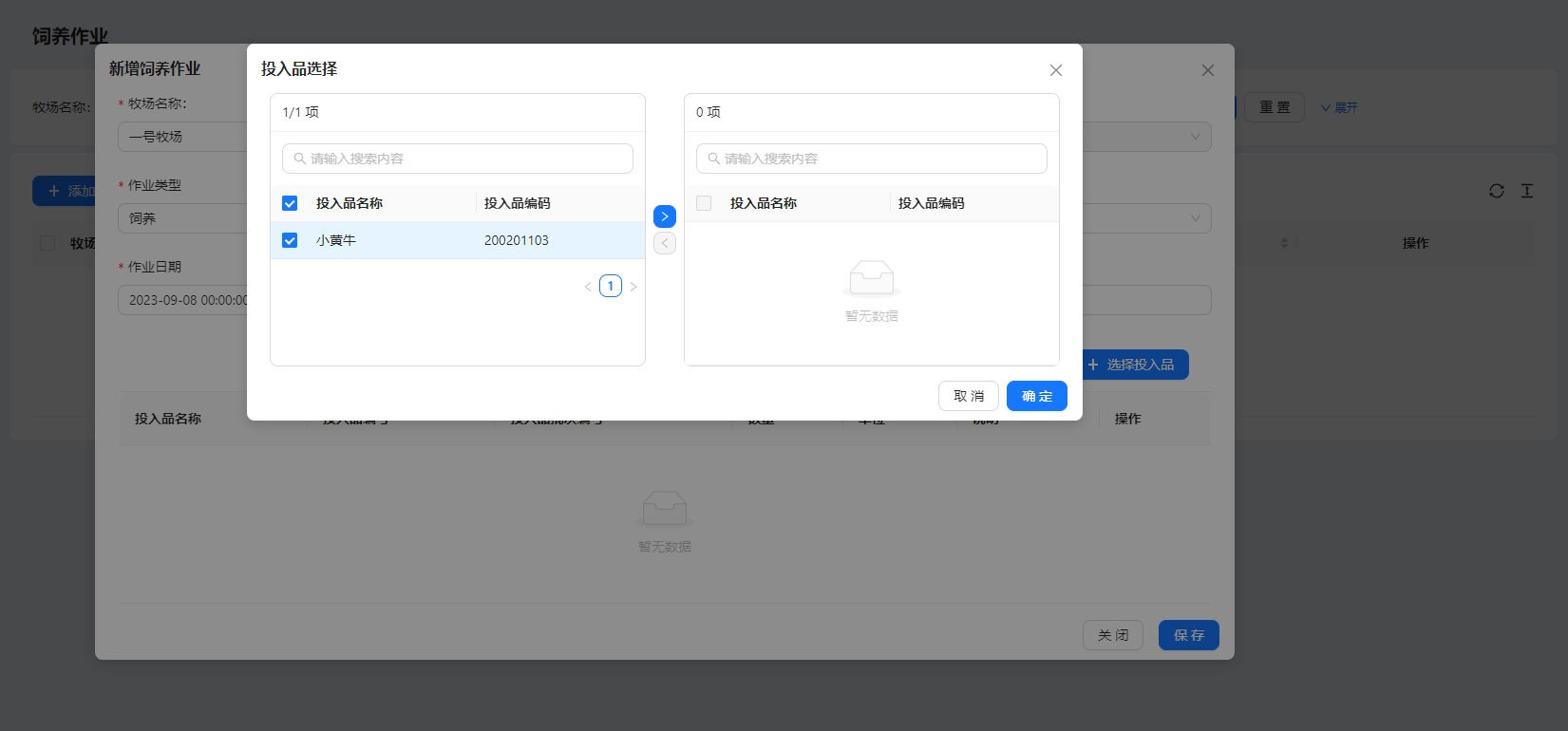Click the 添加 button on background page
The height and width of the screenshot is (731, 1568).
coord(65,191)
